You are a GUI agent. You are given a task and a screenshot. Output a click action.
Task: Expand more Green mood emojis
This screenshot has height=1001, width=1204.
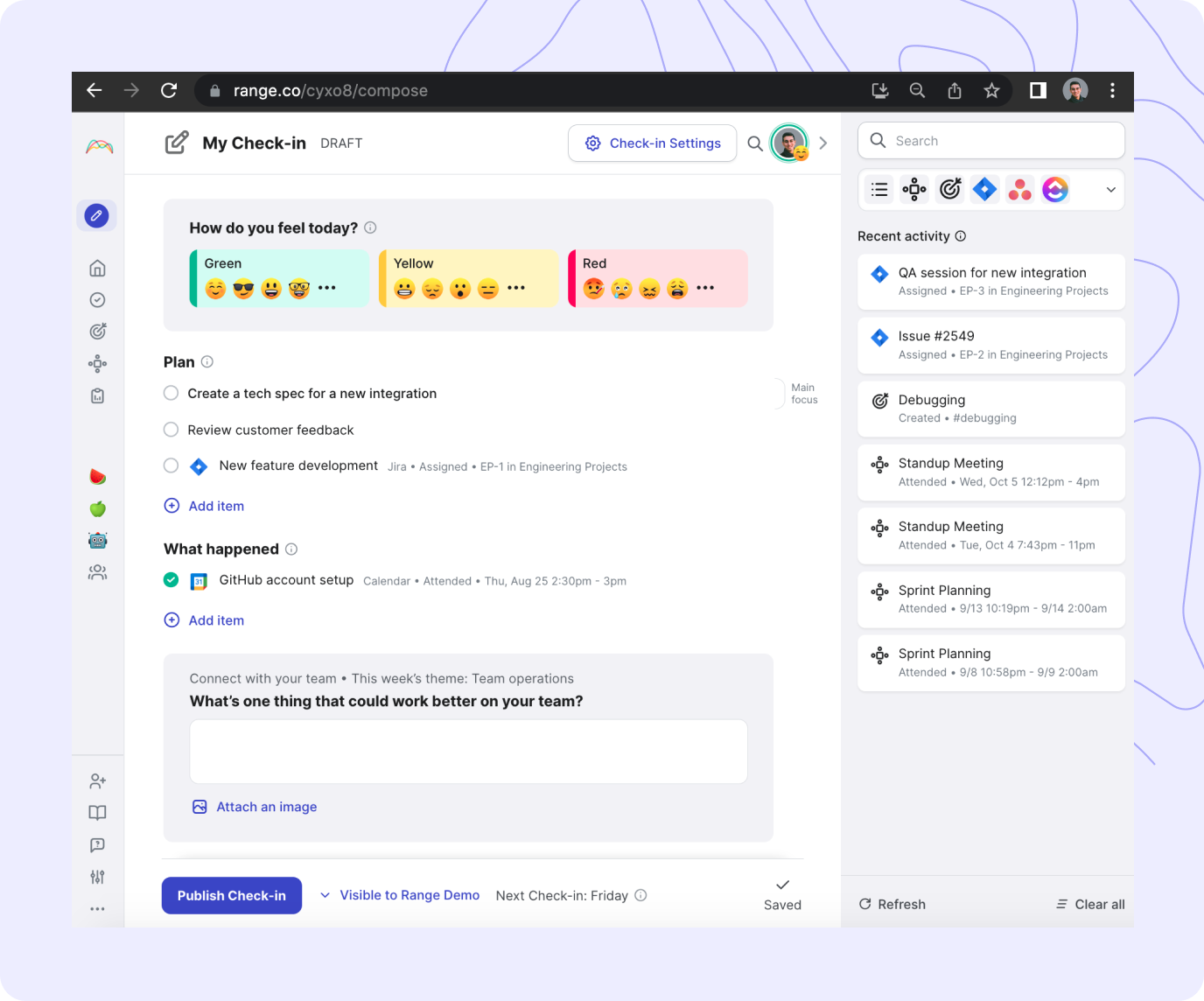pyautogui.click(x=327, y=288)
